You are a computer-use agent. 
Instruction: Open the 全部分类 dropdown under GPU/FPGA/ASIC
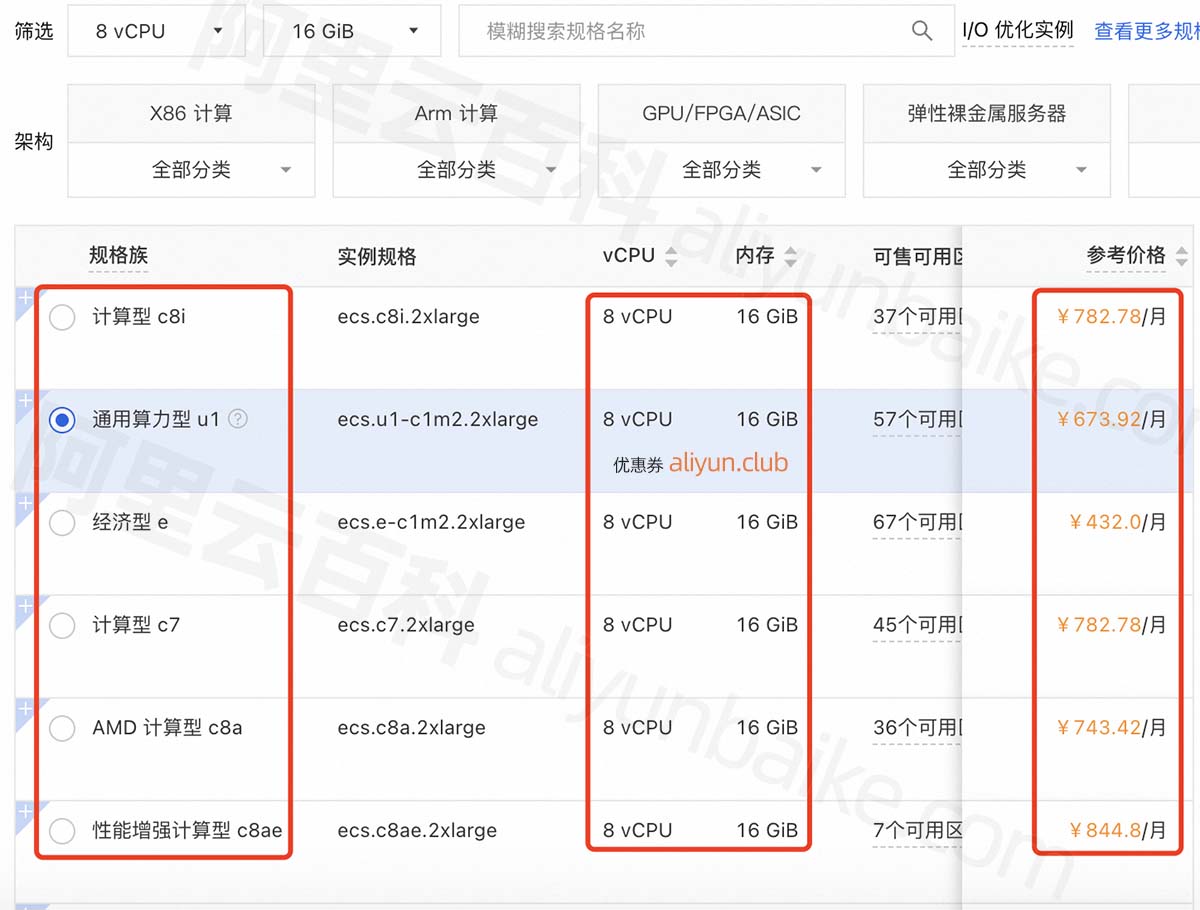pos(721,170)
